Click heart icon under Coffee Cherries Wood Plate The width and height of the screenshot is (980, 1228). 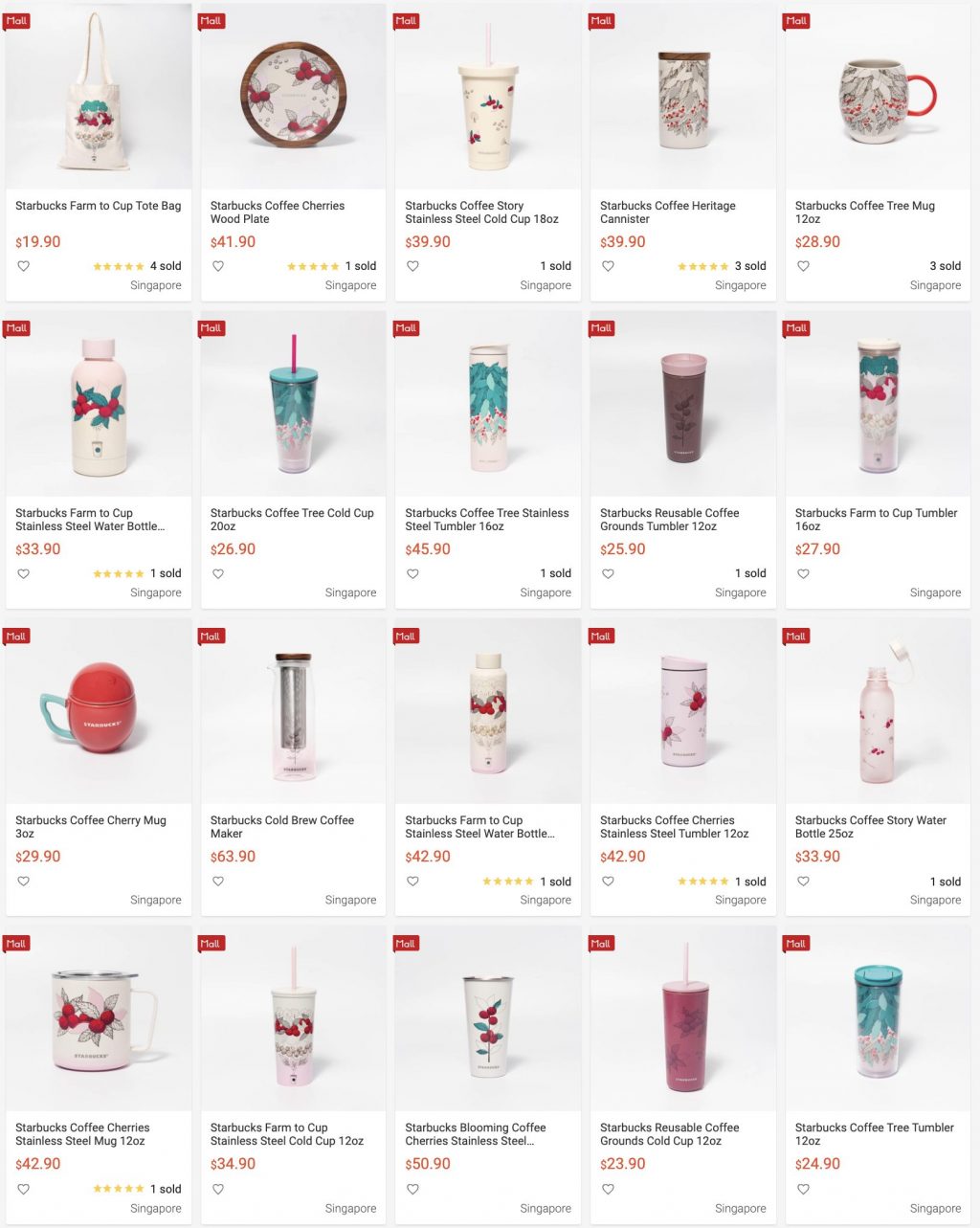218,266
